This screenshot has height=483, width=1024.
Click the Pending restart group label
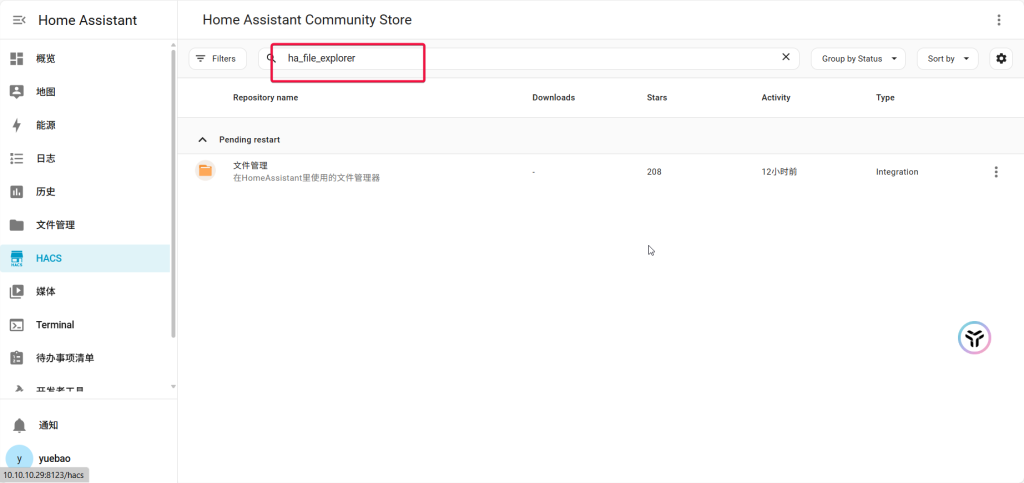click(249, 140)
